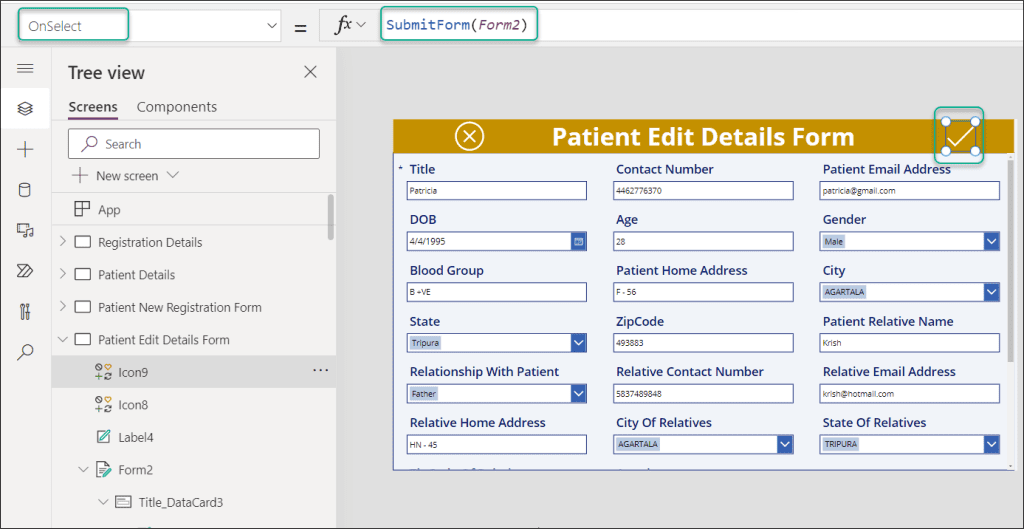The width and height of the screenshot is (1024, 529).
Task: Click the Blood Group field
Action: pyautogui.click(x=496, y=292)
